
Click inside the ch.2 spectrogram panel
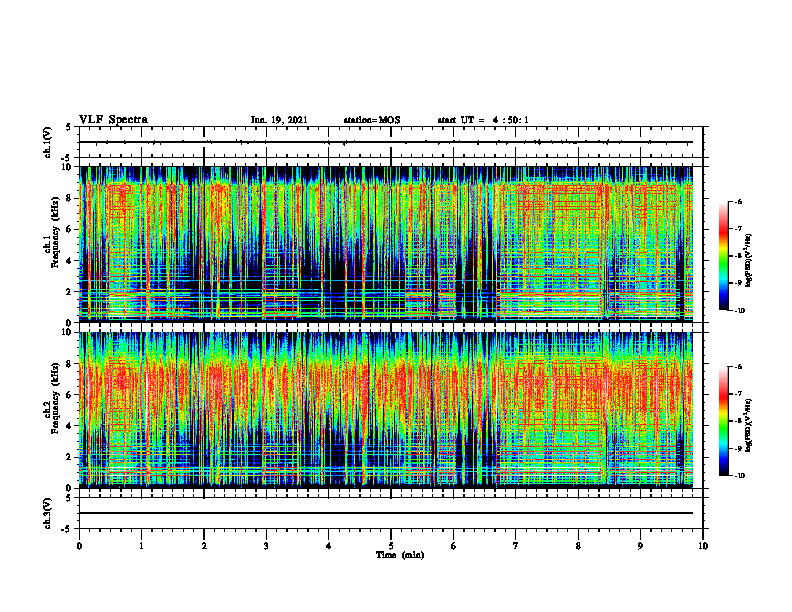coord(386,410)
